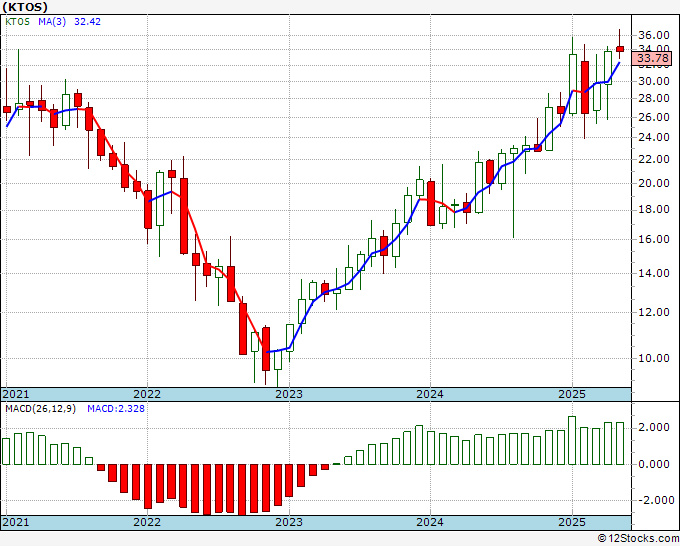Click the 18.00 price axis label
The height and width of the screenshot is (546, 680).
coord(654,209)
